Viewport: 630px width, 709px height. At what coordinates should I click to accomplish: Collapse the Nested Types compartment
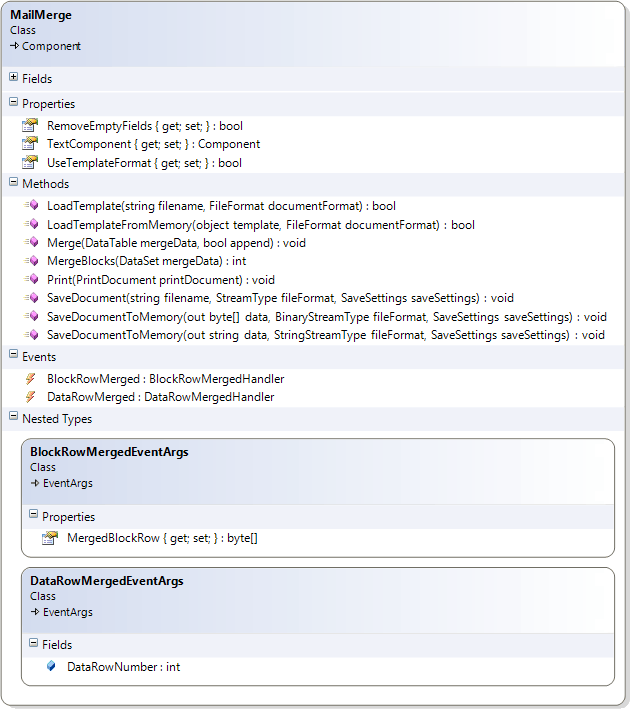(x=14, y=416)
